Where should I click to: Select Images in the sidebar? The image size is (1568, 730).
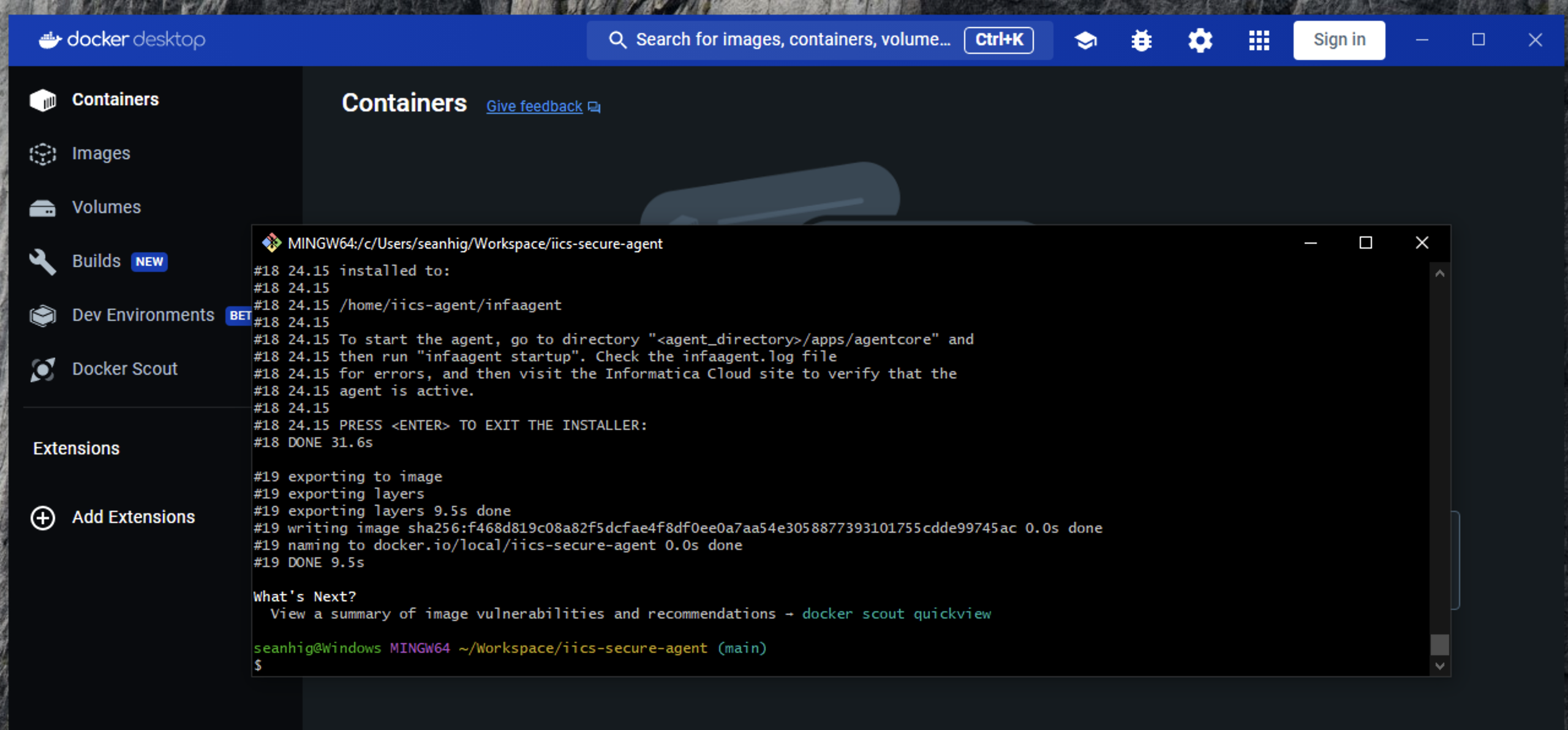tap(101, 153)
